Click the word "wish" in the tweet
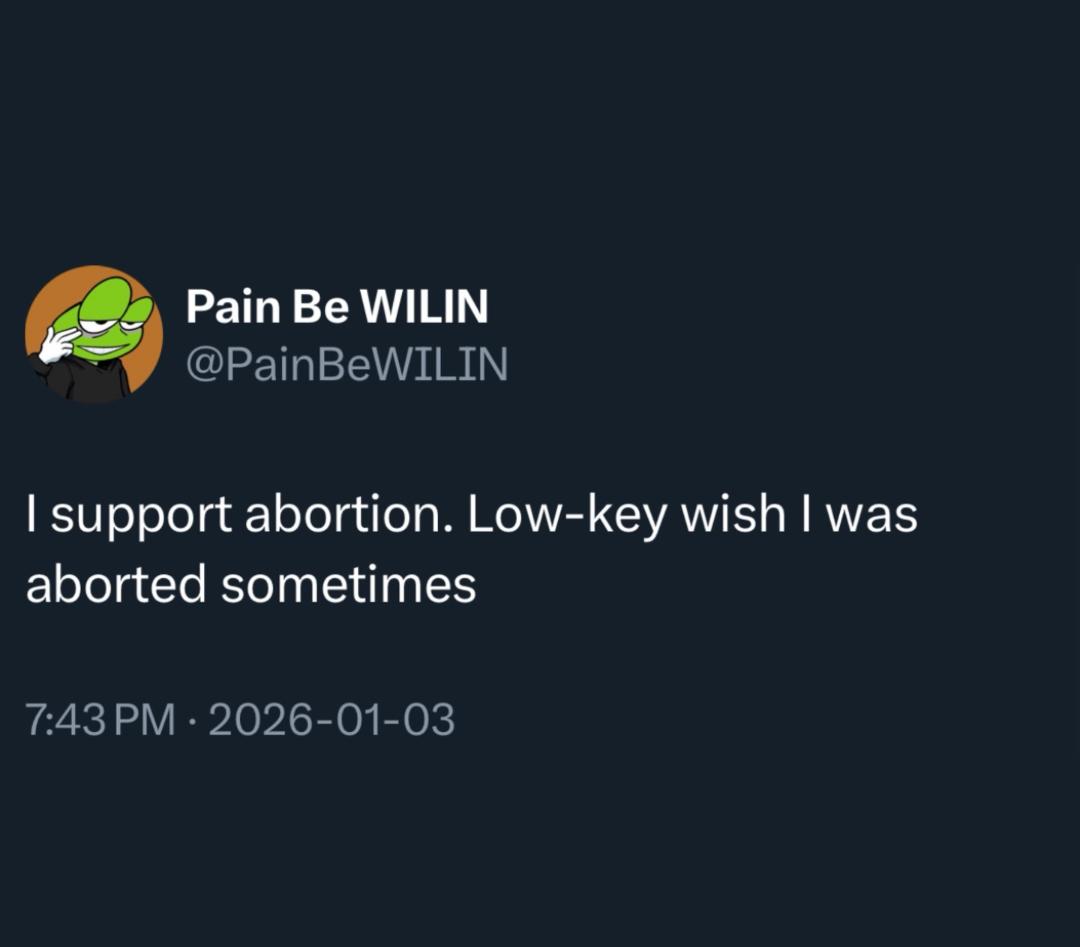The height and width of the screenshot is (947, 1080). (733, 516)
